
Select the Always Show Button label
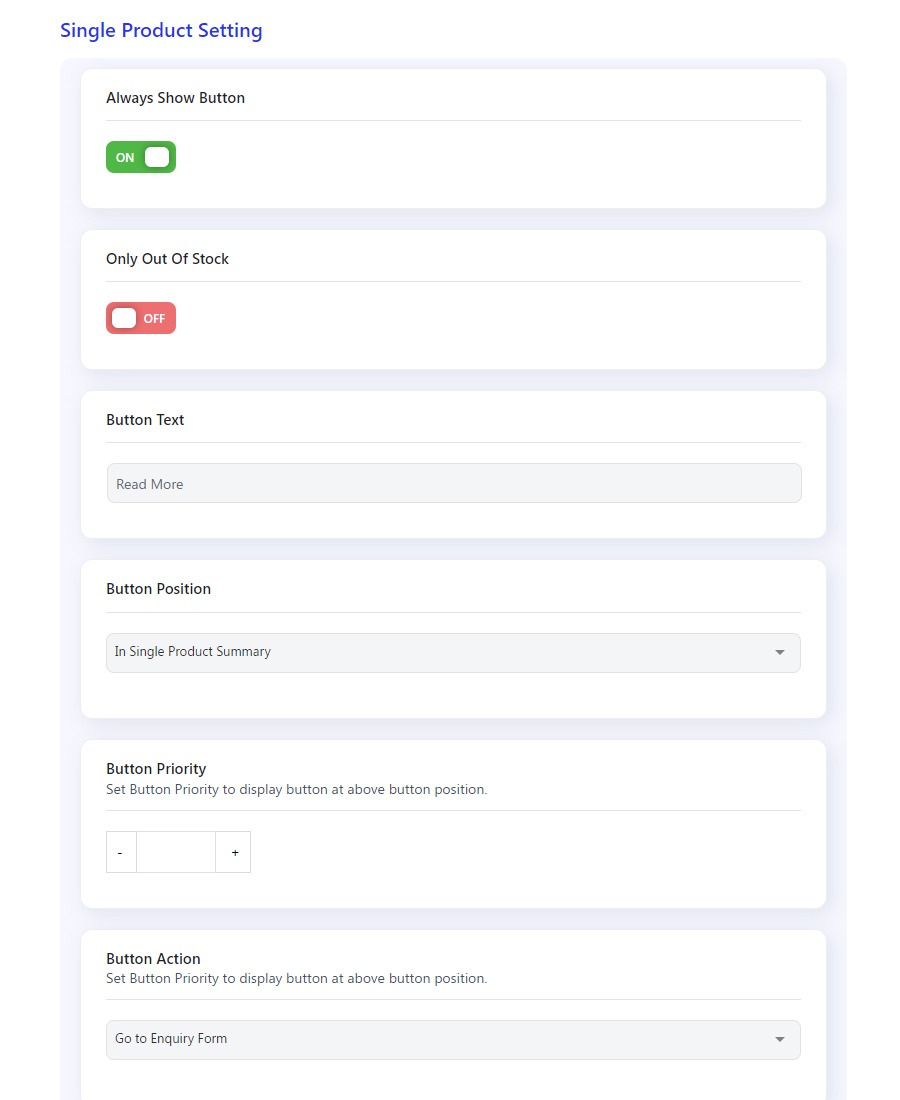(175, 98)
